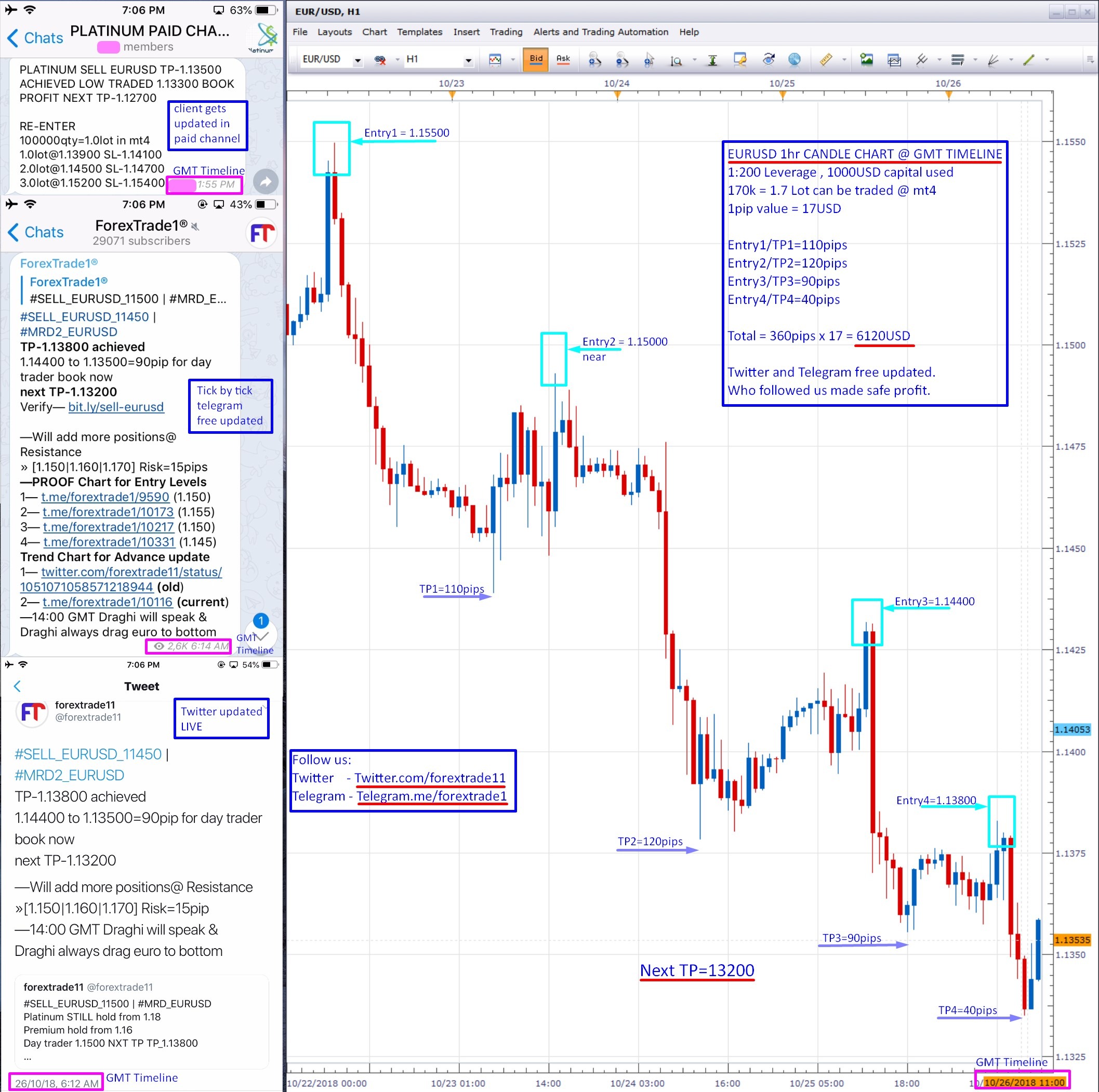Tap #MRD2_EURUSD hashtag in the tweet
The width and height of the screenshot is (1099, 1092).
point(70,775)
